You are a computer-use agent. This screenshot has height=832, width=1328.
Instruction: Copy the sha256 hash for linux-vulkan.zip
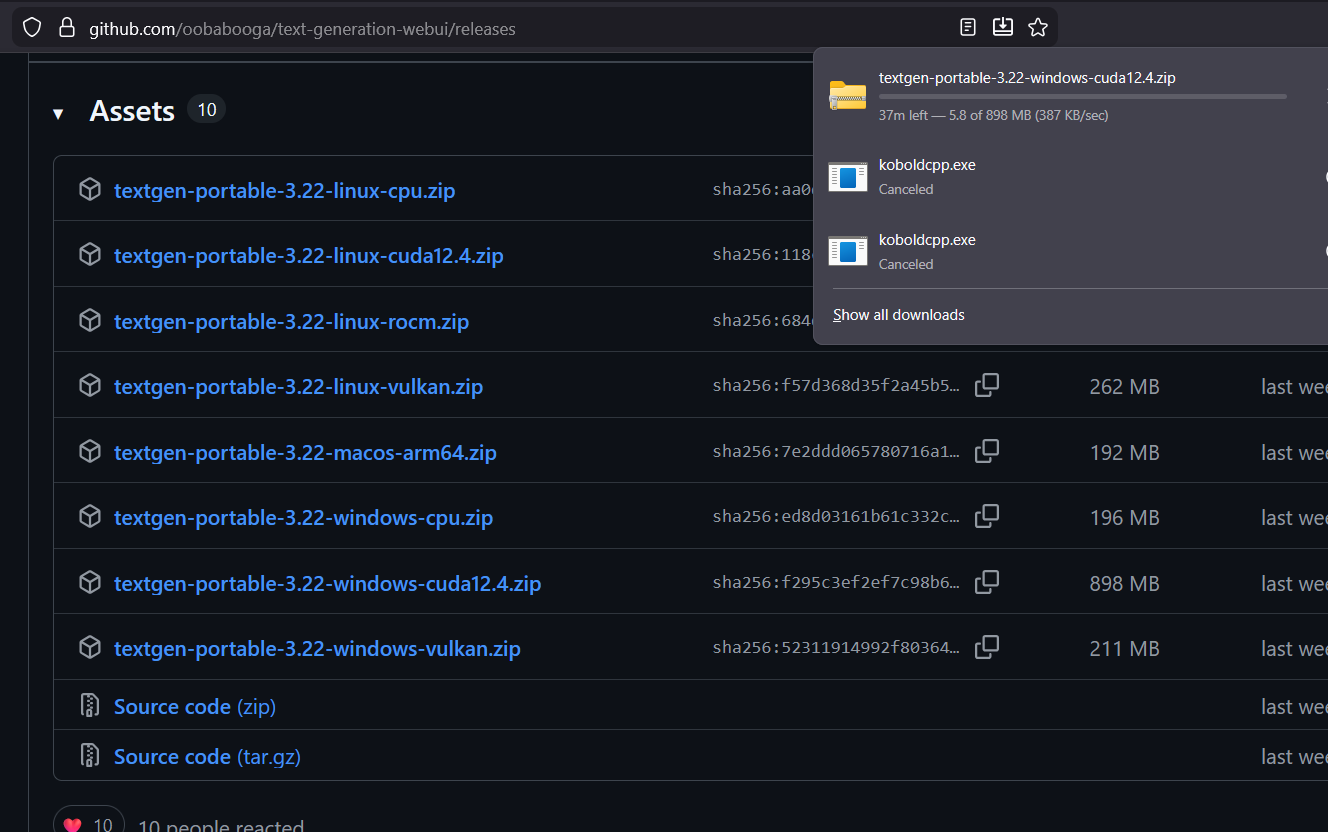coord(987,385)
